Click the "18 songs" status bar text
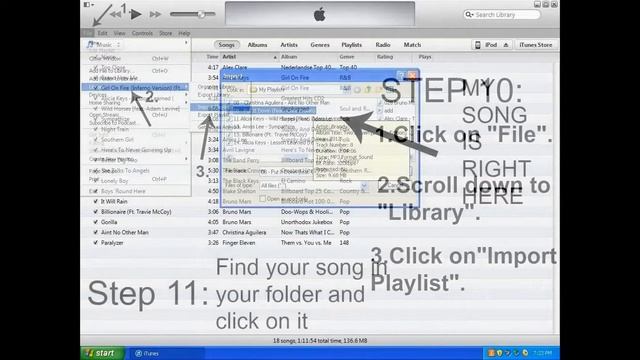This screenshot has width=640, height=360. pyautogui.click(x=320, y=340)
